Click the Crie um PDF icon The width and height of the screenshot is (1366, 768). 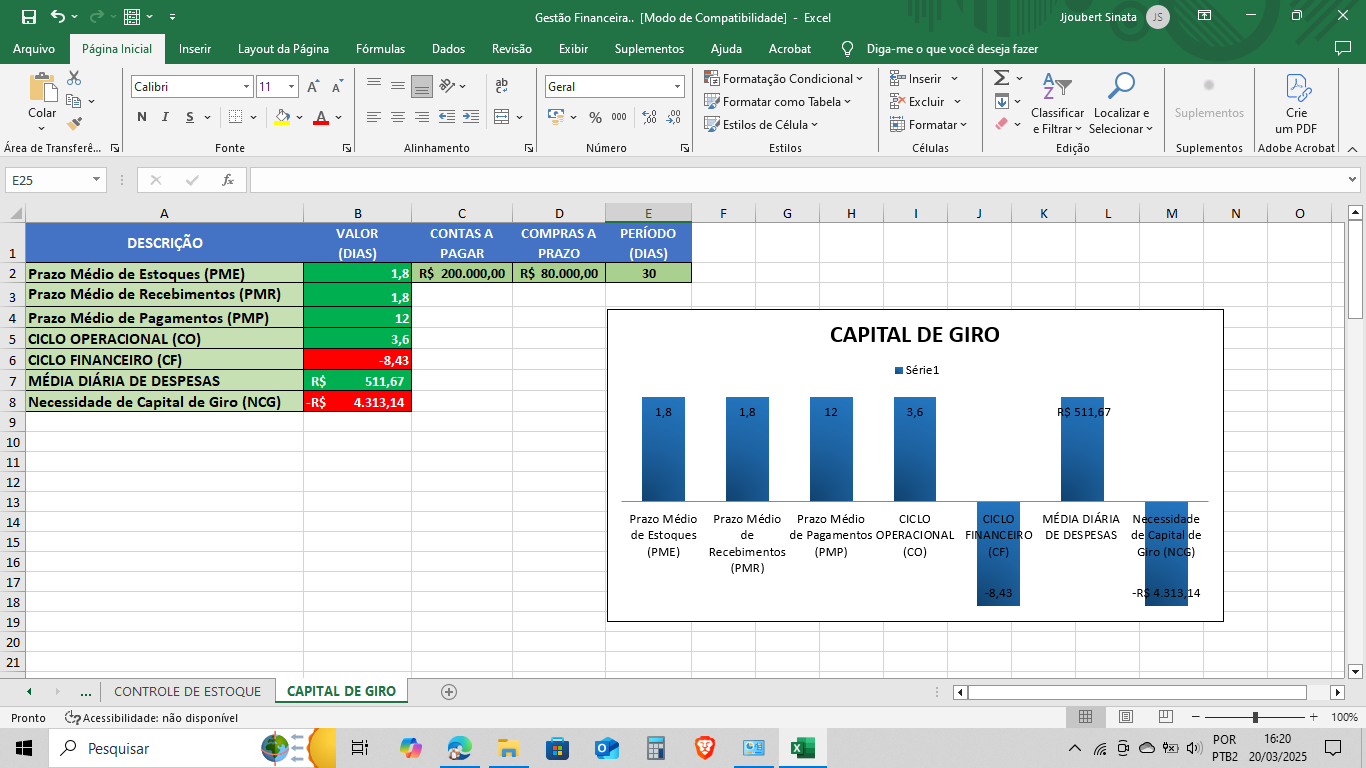pos(1296,103)
